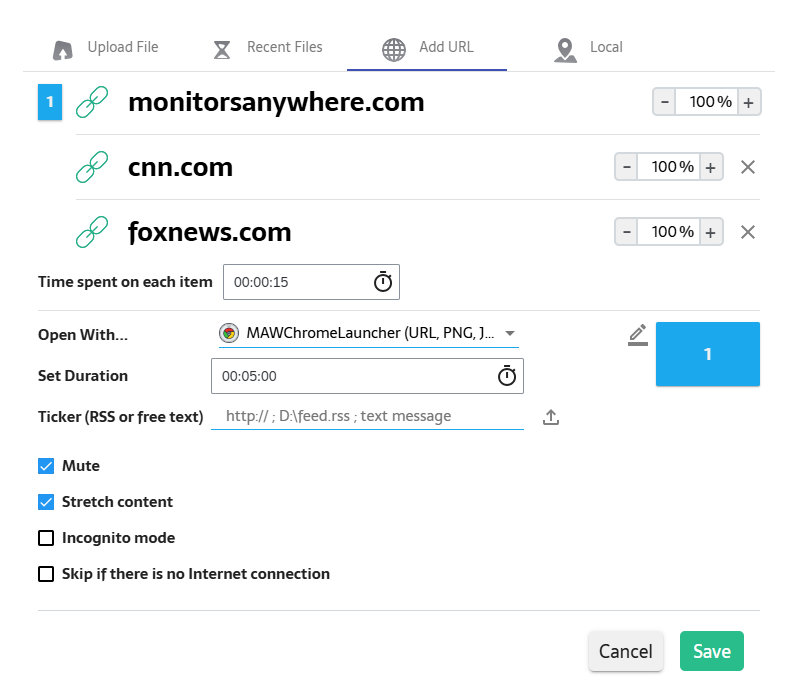Click the link icon beside cnn.com
The image size is (794, 700).
pyautogui.click(x=92, y=167)
